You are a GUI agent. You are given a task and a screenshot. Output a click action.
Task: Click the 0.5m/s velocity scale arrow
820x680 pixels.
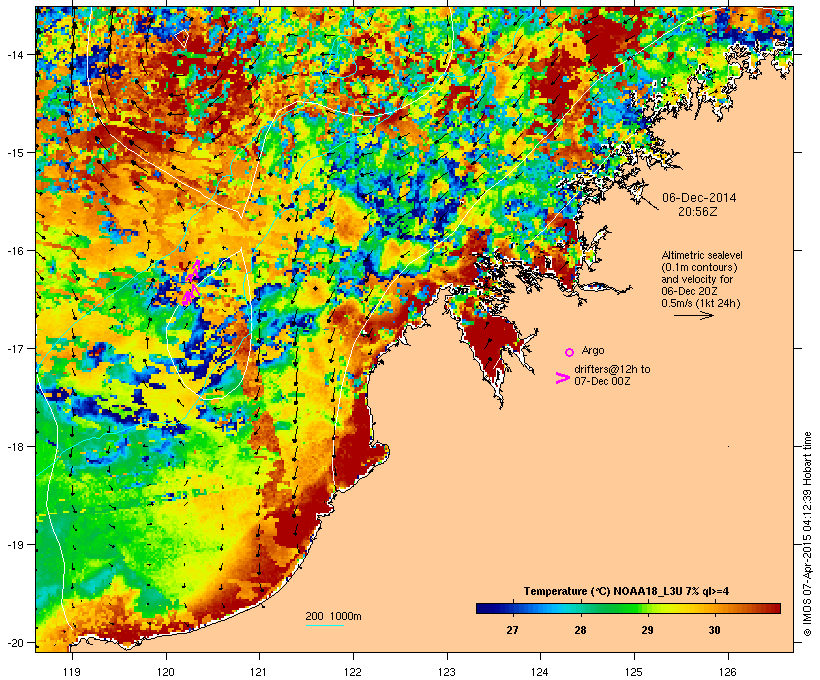[693, 315]
